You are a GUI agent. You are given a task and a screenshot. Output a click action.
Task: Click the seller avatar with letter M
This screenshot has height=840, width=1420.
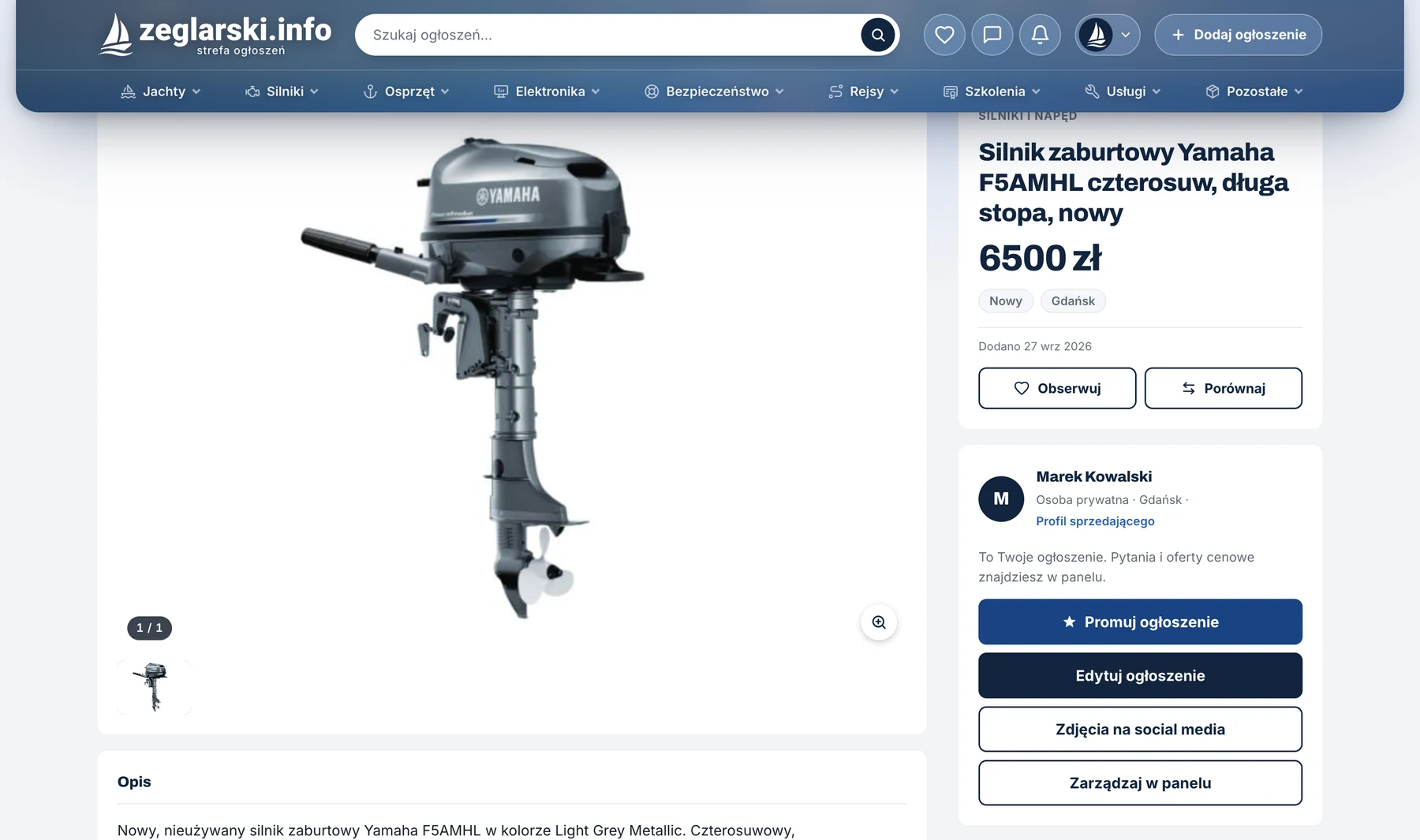(1001, 498)
